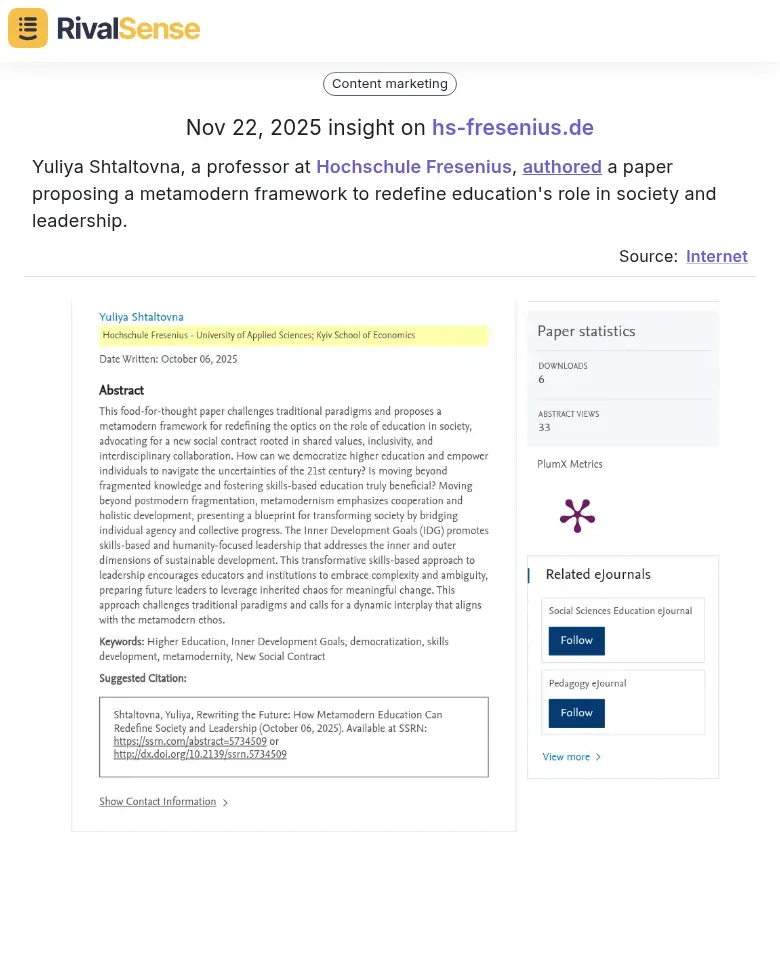Screen dimensions: 780x960
Task: Open the hs-fresenius.de link
Action: (512, 128)
